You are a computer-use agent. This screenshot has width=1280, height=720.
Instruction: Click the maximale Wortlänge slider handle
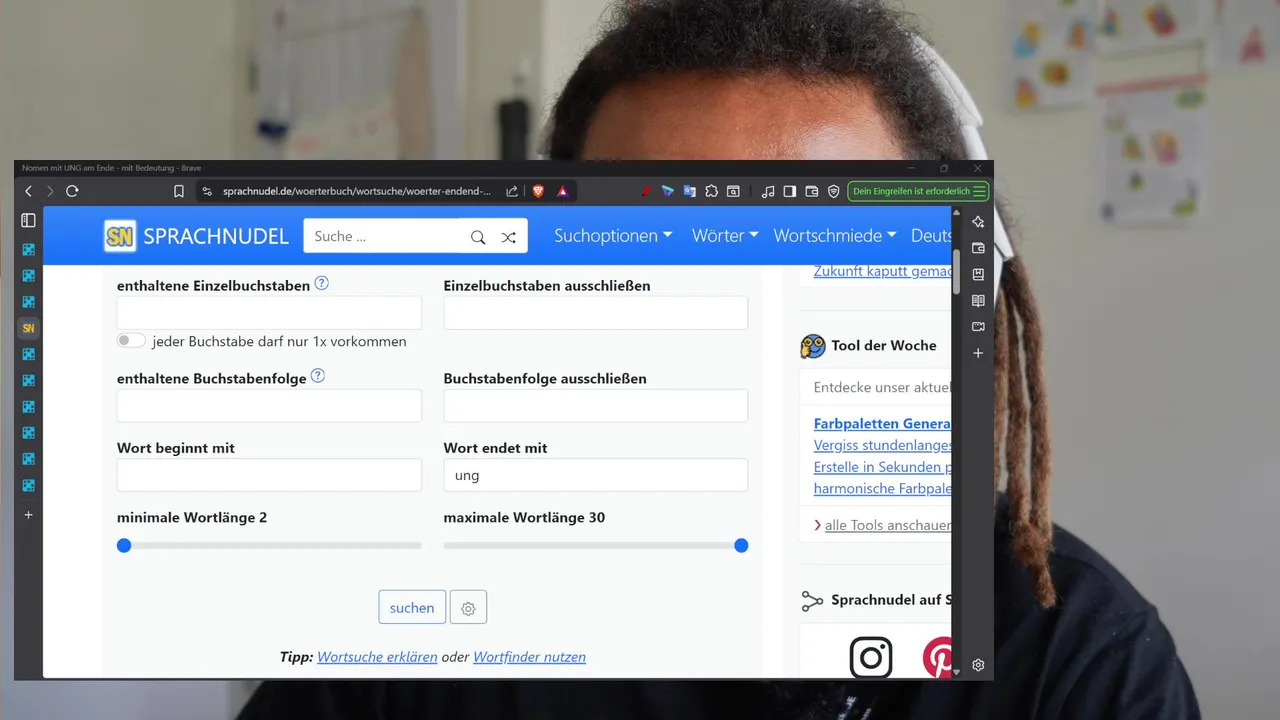click(x=741, y=545)
